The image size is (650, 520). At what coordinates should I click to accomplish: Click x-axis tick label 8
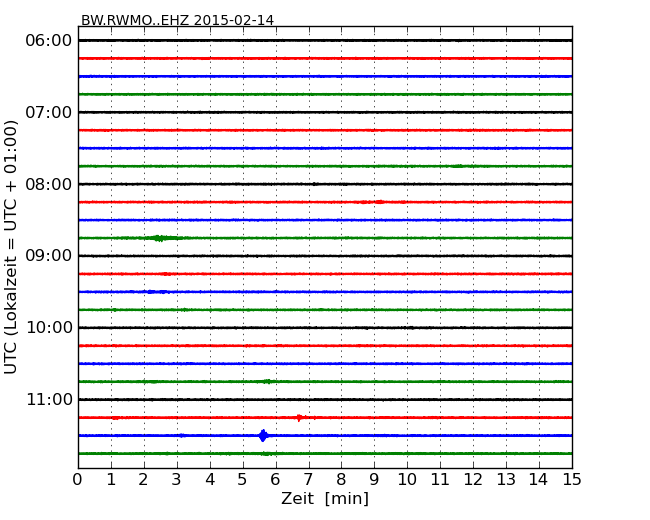click(x=341, y=480)
